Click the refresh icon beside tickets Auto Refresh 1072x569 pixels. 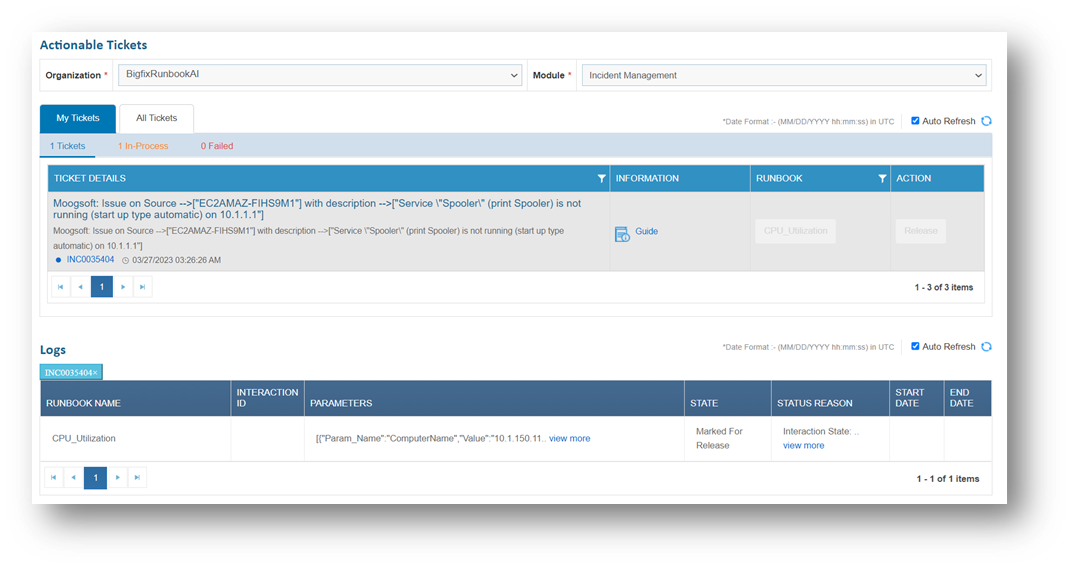(x=986, y=121)
